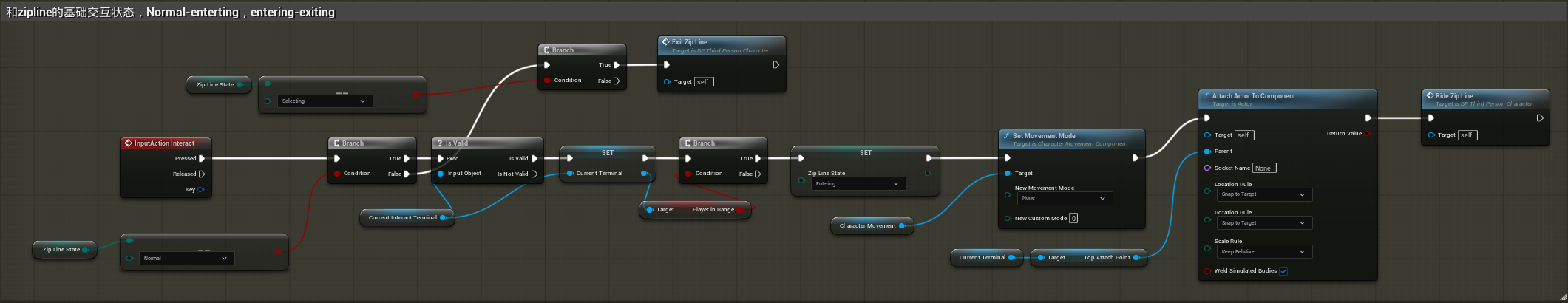The width and height of the screenshot is (1568, 303).
Task: Click the Player in Range output pin
Action: pos(740,209)
